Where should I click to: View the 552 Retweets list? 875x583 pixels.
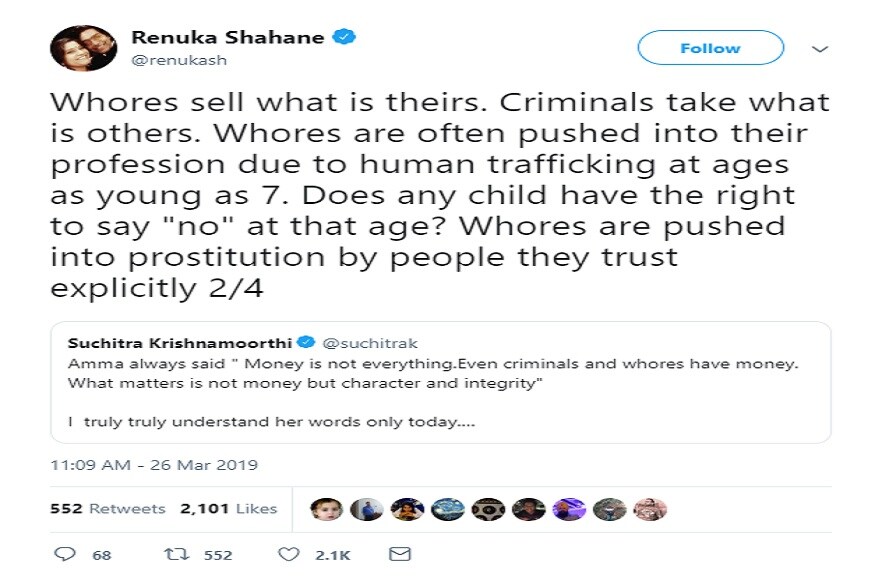coord(108,509)
